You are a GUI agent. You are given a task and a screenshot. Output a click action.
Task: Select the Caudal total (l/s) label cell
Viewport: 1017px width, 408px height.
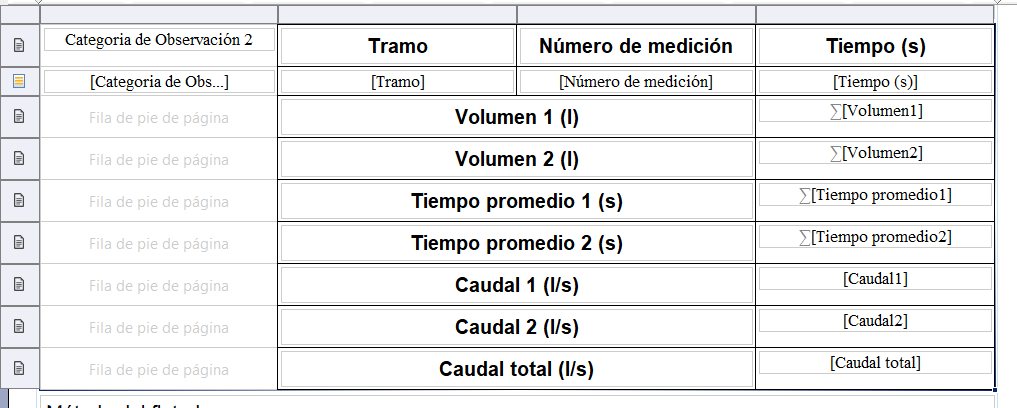516,369
